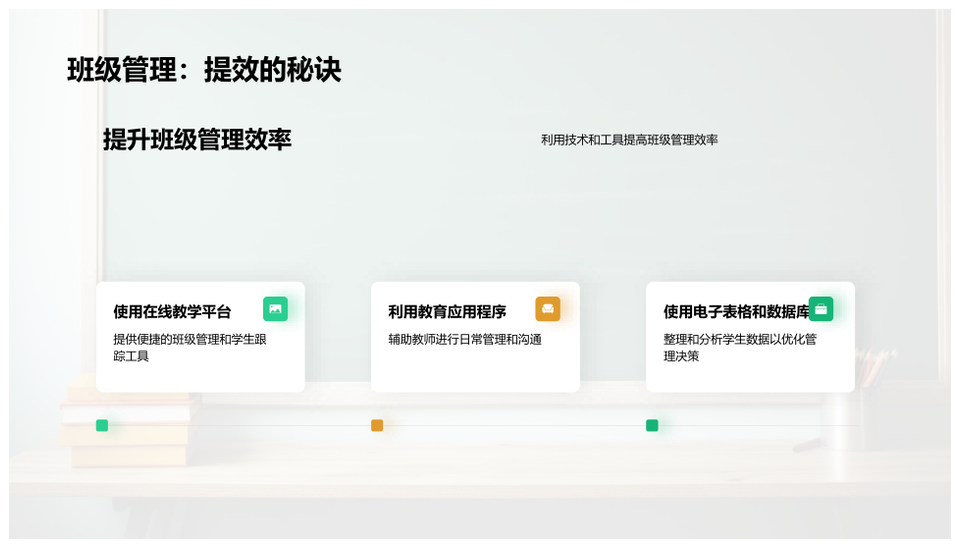The height and width of the screenshot is (548, 960).
Task: Select the orange square timeline marker
Action: (377, 425)
